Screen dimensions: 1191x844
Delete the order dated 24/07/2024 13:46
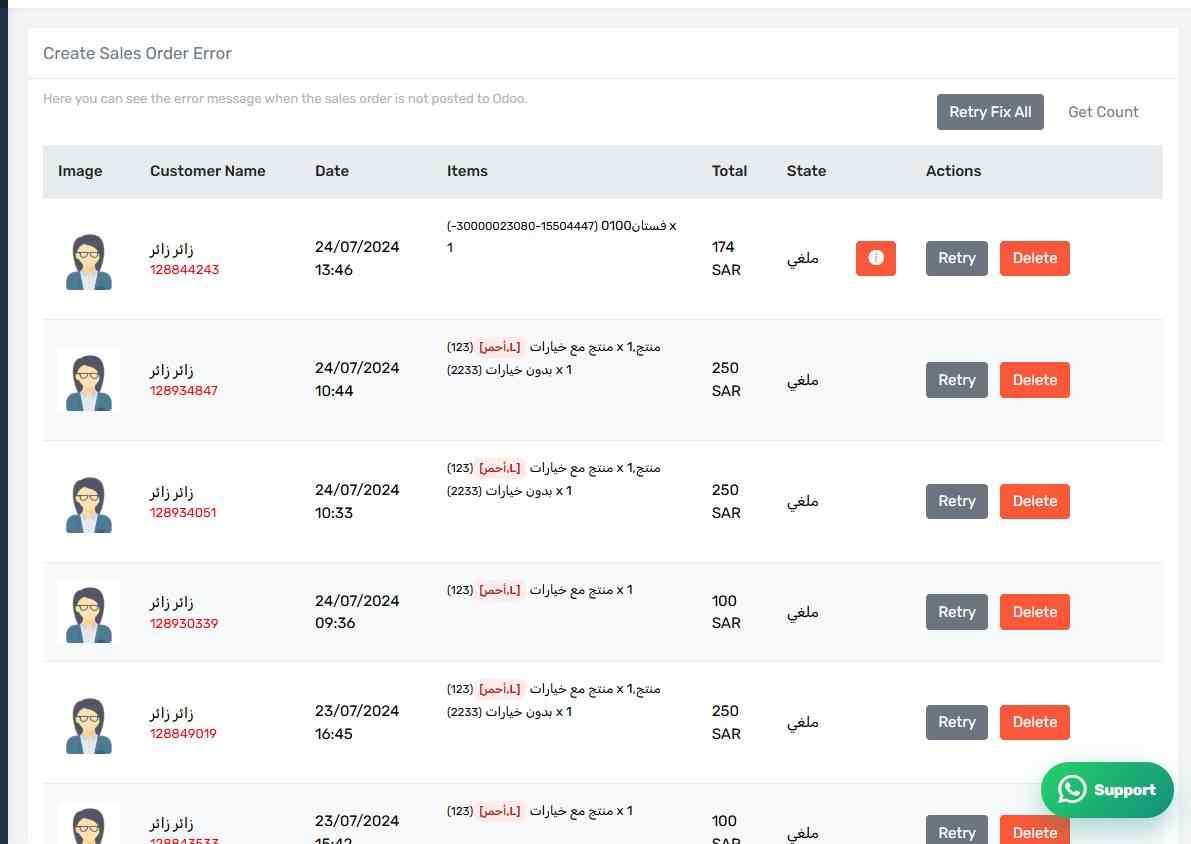point(1035,258)
